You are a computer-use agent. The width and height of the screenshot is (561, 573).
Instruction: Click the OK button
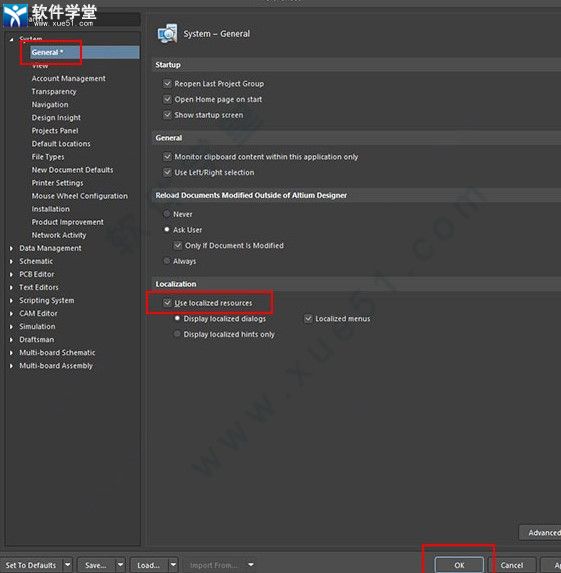(x=459, y=565)
